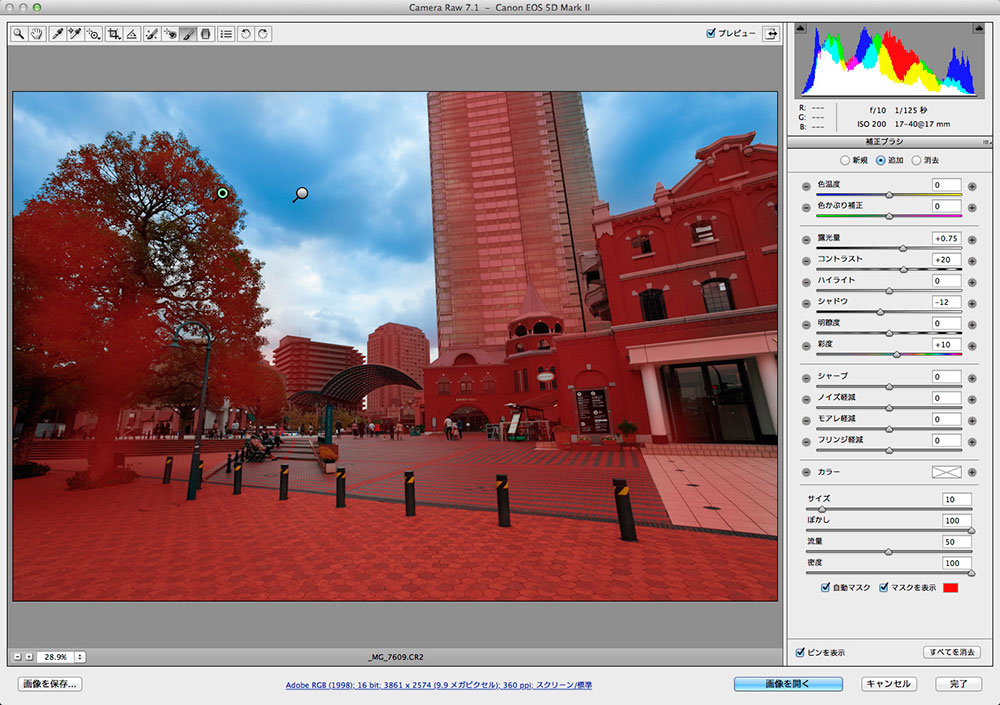The width and height of the screenshot is (1000, 705).
Task: Click the キャンセル button
Action: 888,684
